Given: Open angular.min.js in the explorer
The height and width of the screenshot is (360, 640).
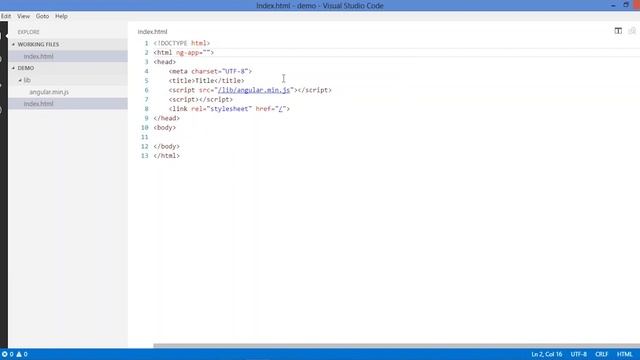Looking at the screenshot, I should [68, 92].
